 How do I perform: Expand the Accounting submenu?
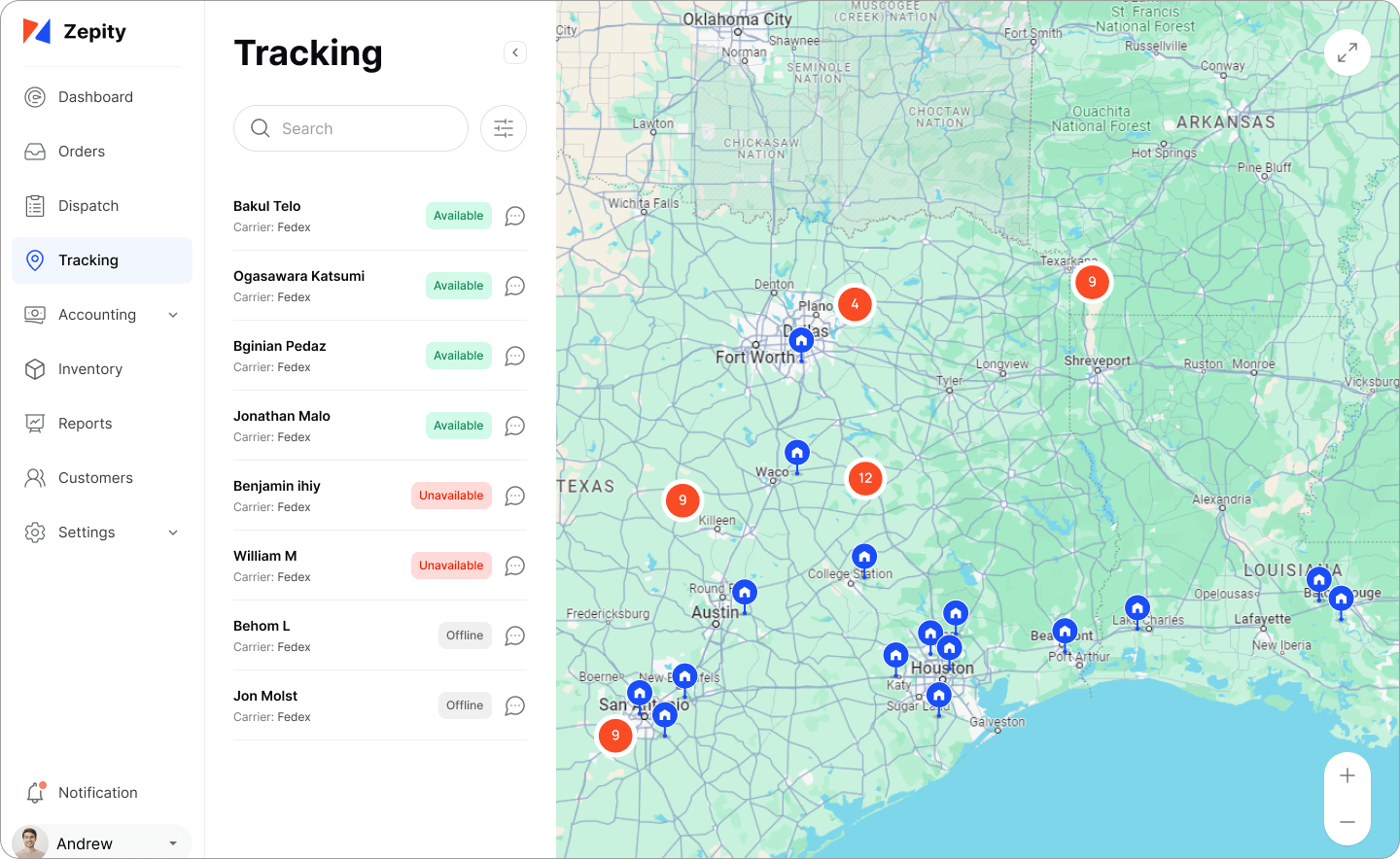(173, 315)
